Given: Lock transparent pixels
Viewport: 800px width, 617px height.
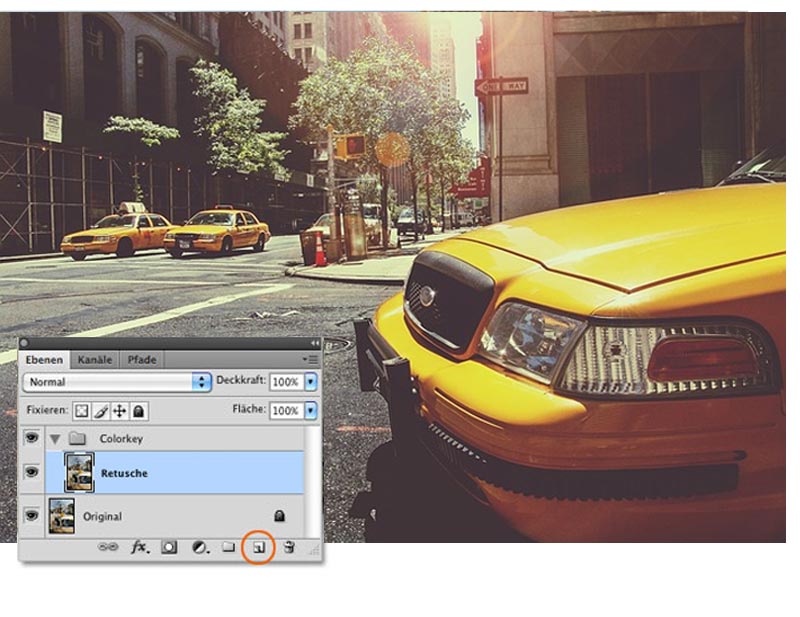Looking at the screenshot, I should 82,411.
